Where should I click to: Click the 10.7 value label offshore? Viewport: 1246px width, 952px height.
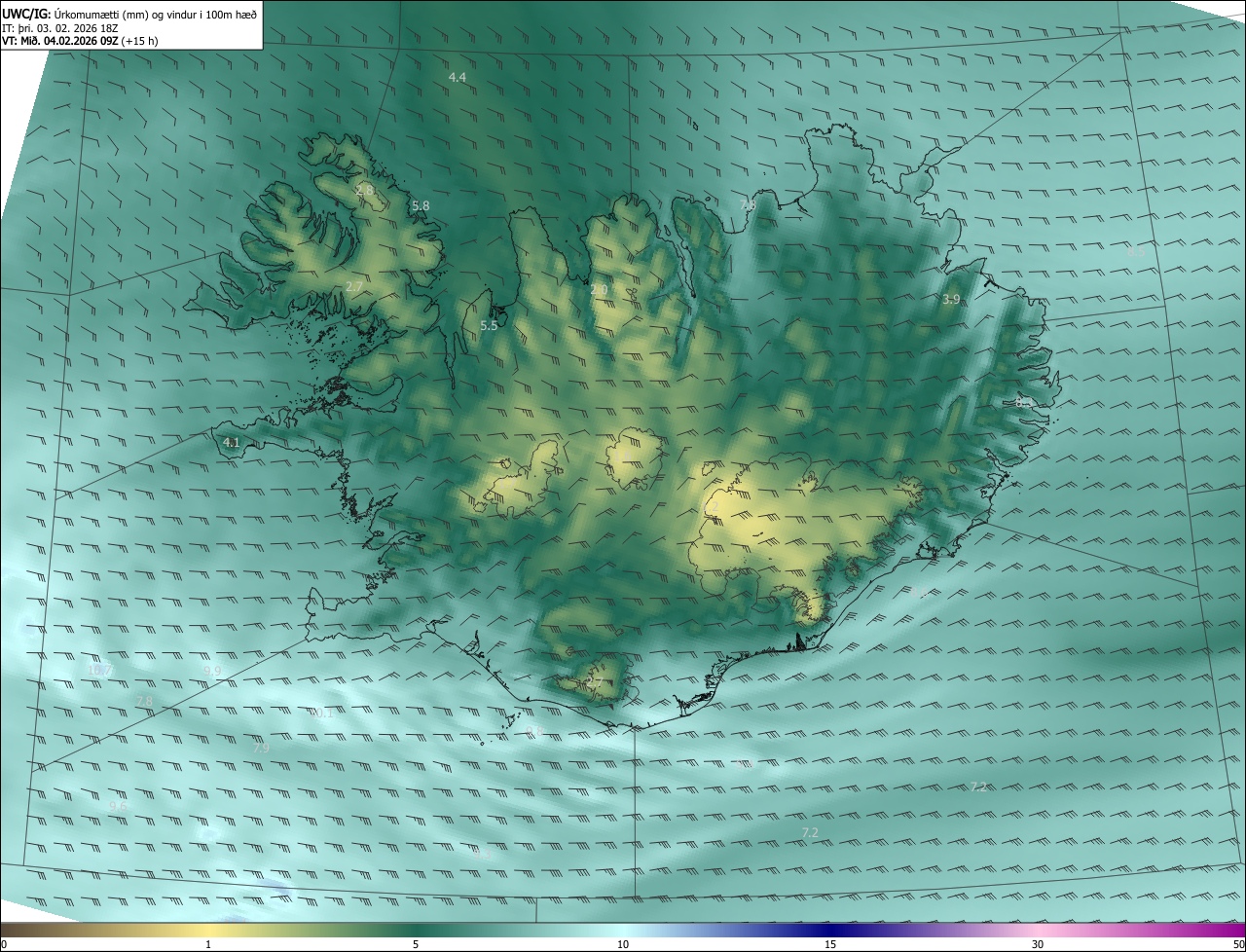coord(100,671)
